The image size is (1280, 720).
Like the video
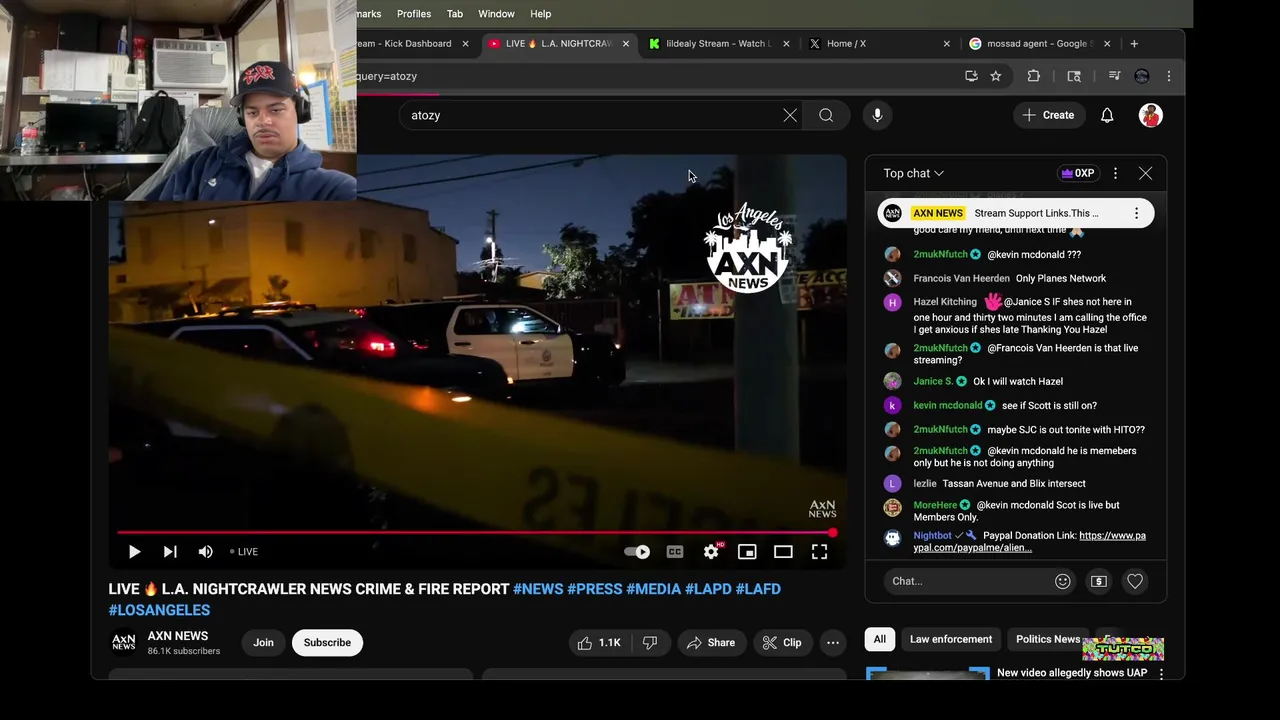(x=598, y=643)
